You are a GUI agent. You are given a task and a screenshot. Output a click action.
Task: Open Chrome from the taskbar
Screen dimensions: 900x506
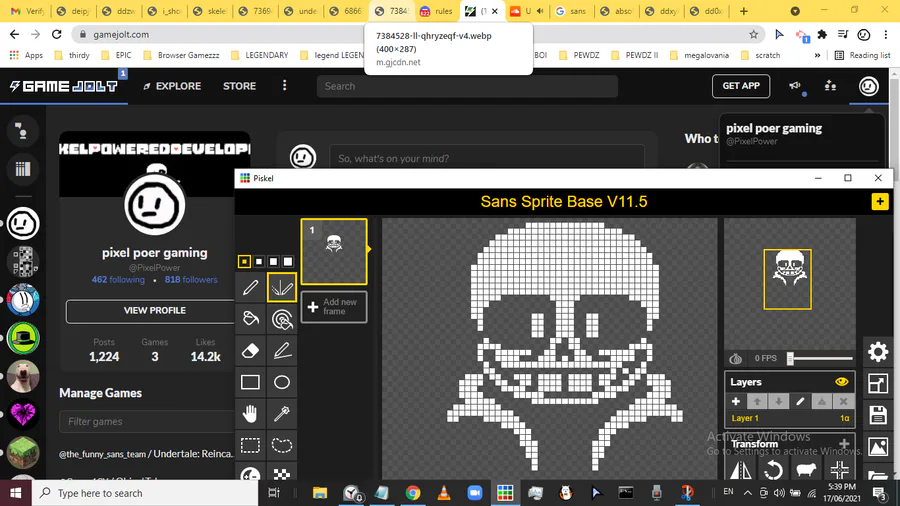[x=413, y=493]
